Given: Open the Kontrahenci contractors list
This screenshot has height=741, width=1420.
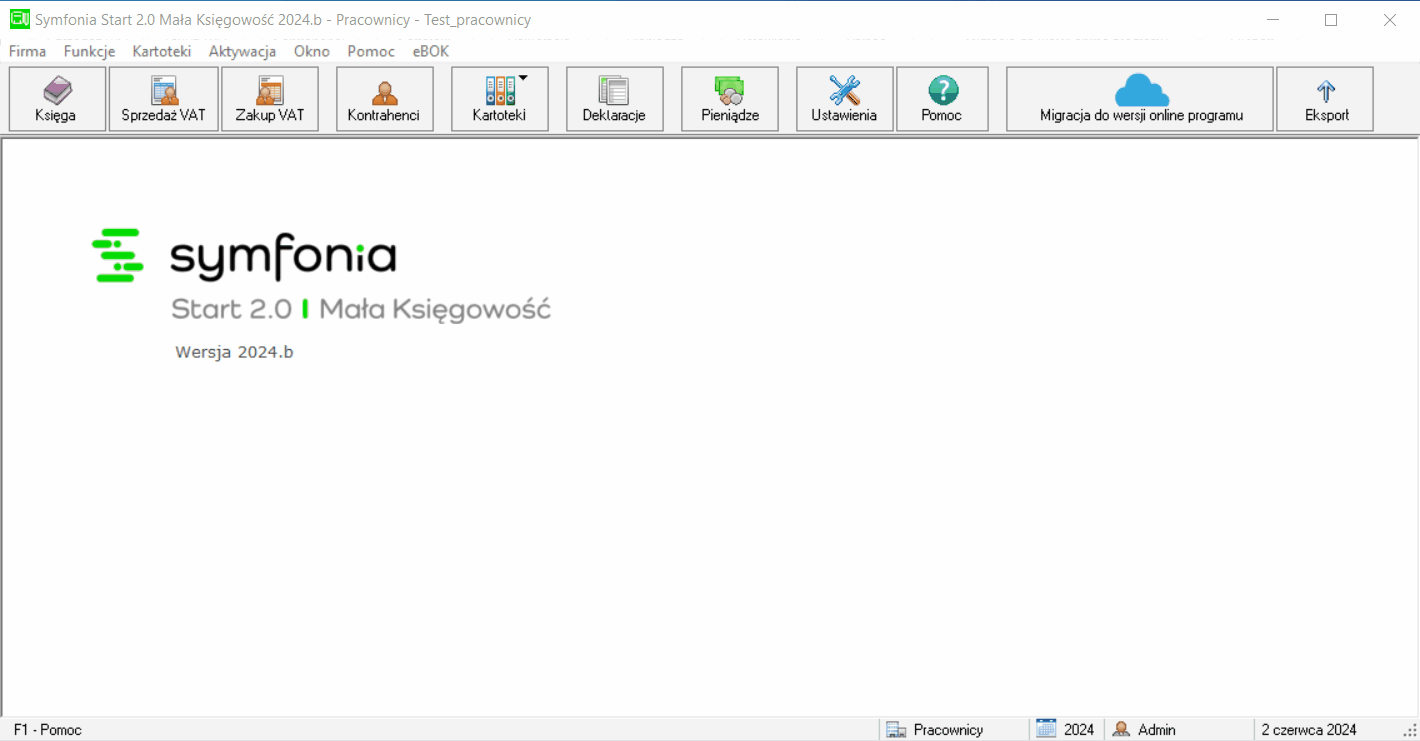Looking at the screenshot, I should tap(385, 99).
